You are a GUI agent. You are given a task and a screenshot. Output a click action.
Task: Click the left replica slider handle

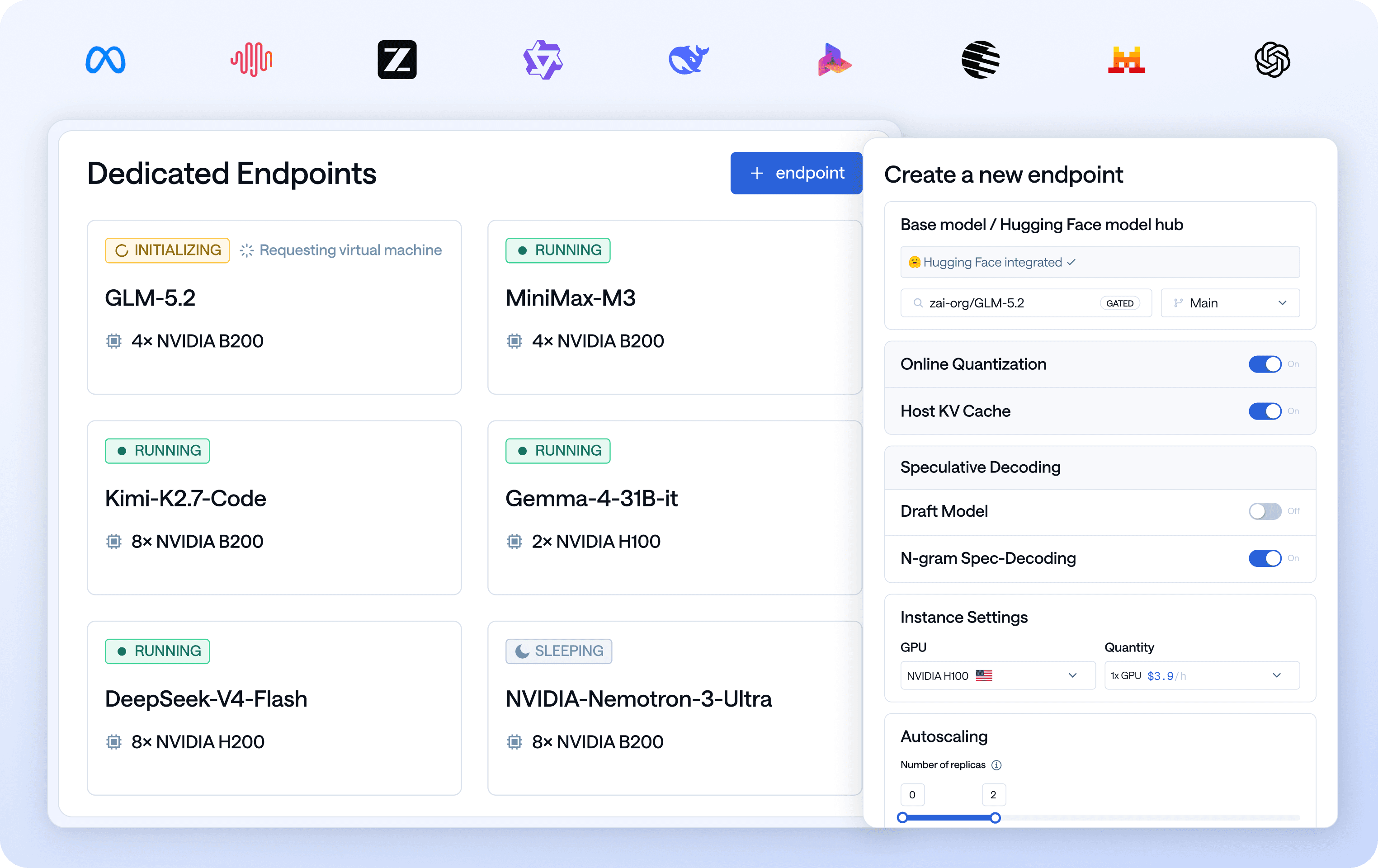coord(902,818)
